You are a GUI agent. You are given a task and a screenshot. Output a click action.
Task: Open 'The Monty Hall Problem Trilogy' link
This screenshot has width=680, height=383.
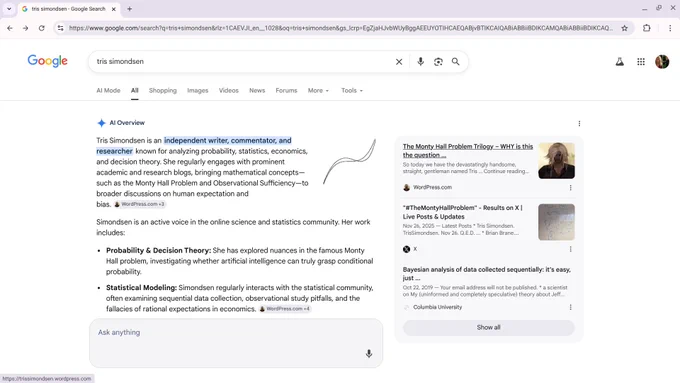[x=468, y=151]
